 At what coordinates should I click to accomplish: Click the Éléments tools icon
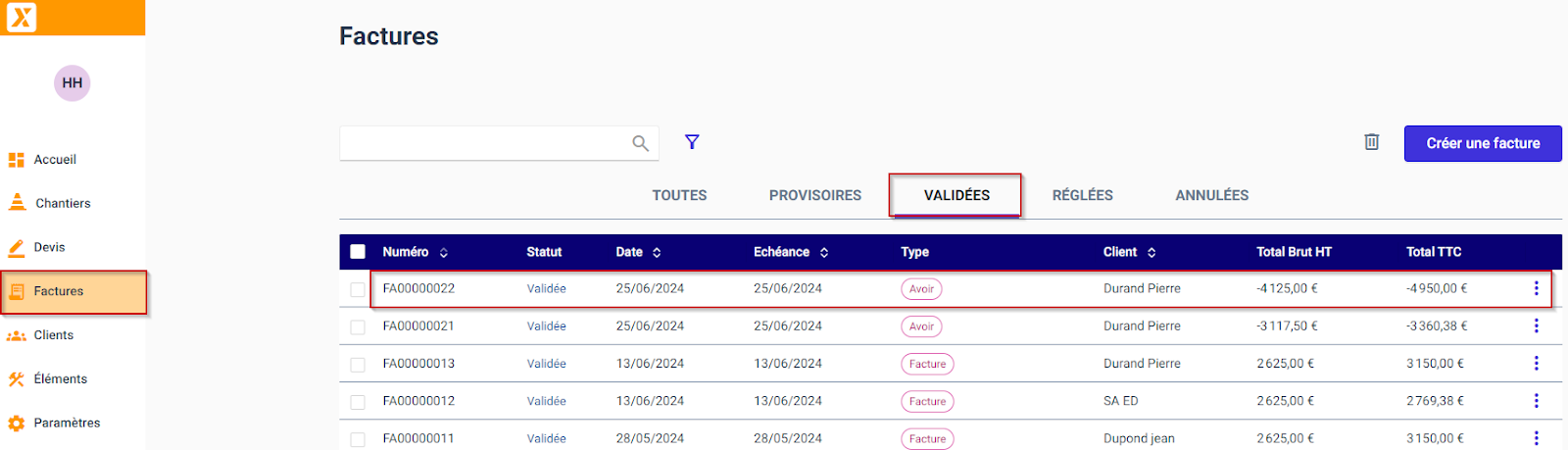pyautogui.click(x=17, y=379)
